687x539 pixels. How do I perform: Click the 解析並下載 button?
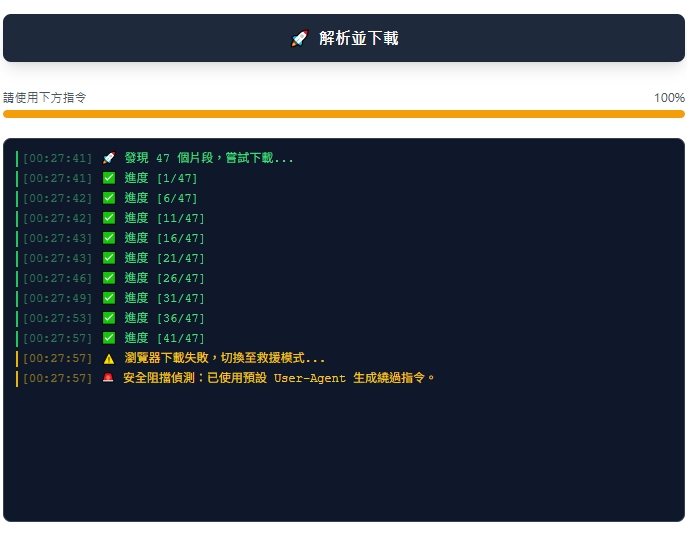[x=343, y=38]
